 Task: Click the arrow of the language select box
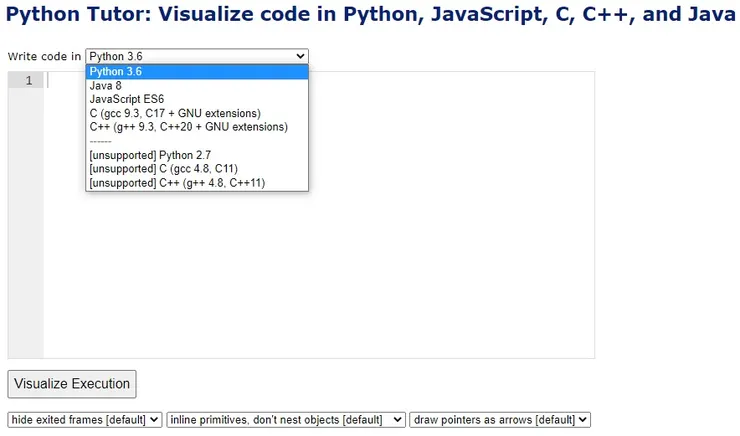pyautogui.click(x=300, y=57)
